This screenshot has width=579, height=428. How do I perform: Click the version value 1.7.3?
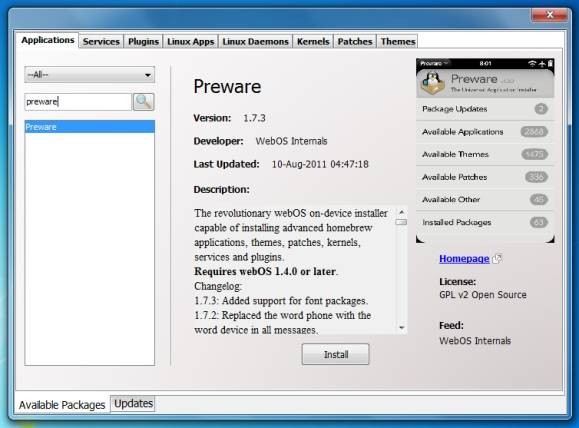point(254,118)
